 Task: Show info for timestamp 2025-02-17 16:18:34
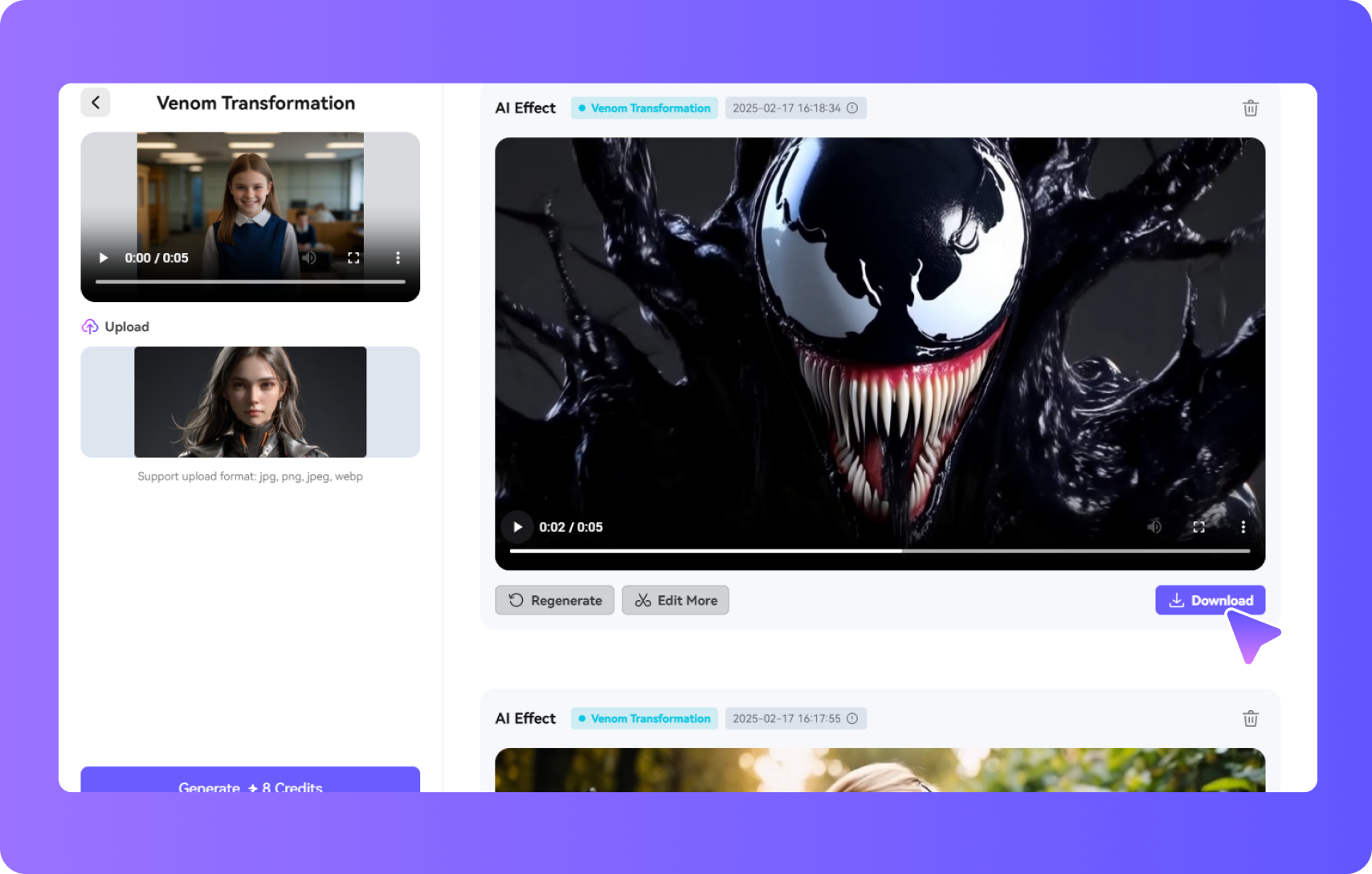click(x=852, y=108)
